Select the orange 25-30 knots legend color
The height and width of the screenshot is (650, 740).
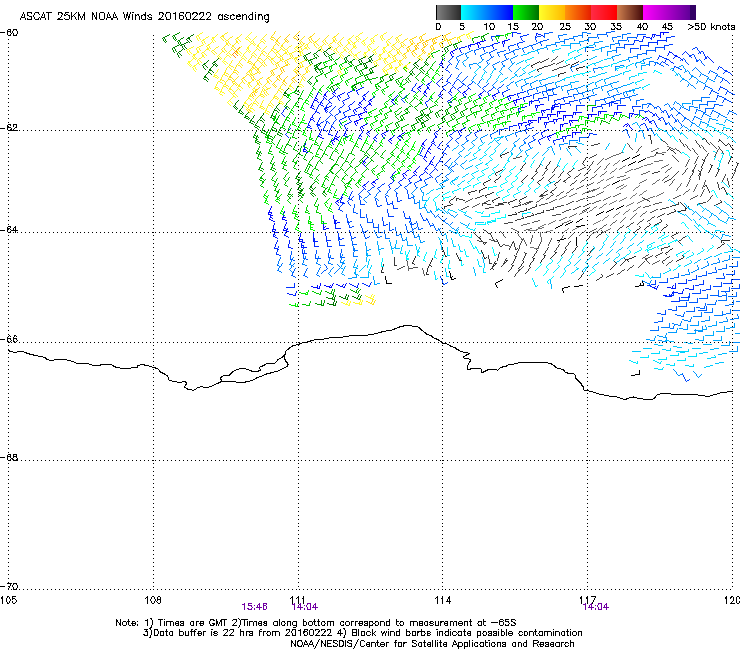[x=578, y=12]
